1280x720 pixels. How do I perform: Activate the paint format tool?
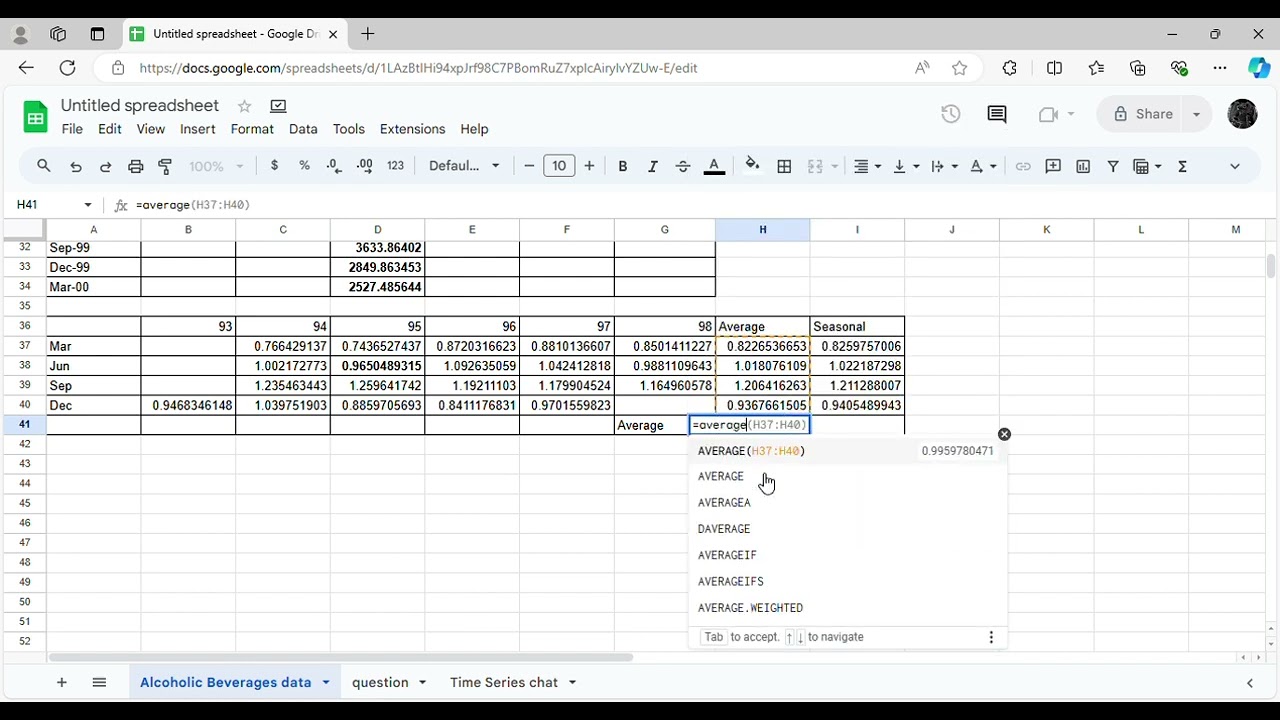pos(166,166)
